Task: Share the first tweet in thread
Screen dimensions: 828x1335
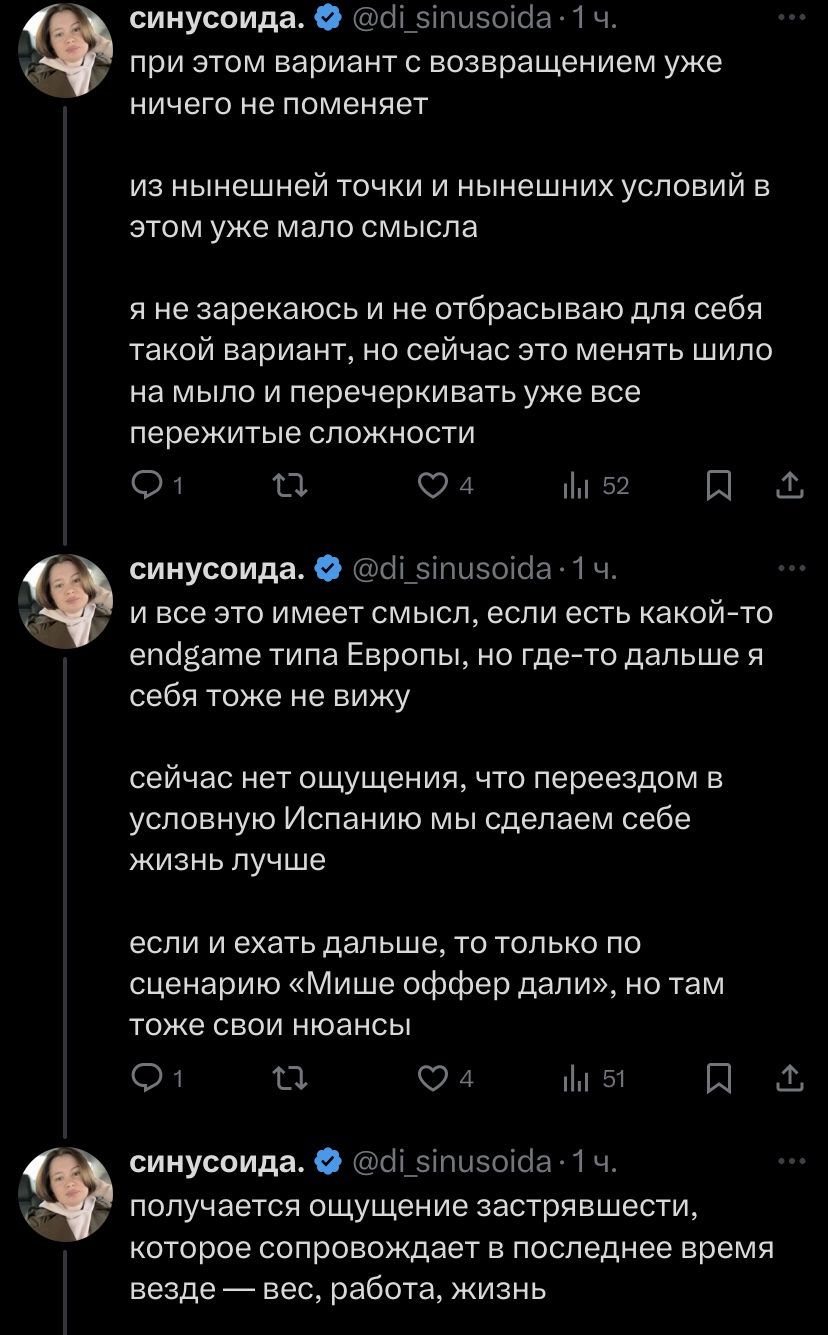Action: (x=789, y=486)
